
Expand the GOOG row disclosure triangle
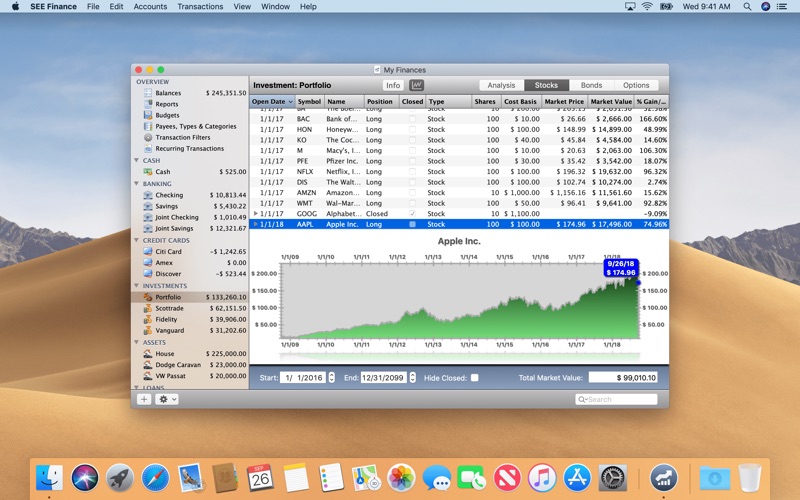tap(256, 214)
